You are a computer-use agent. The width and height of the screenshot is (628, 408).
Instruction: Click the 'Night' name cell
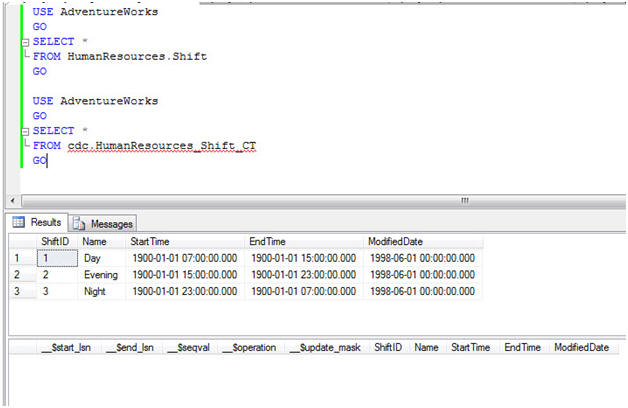click(102, 291)
